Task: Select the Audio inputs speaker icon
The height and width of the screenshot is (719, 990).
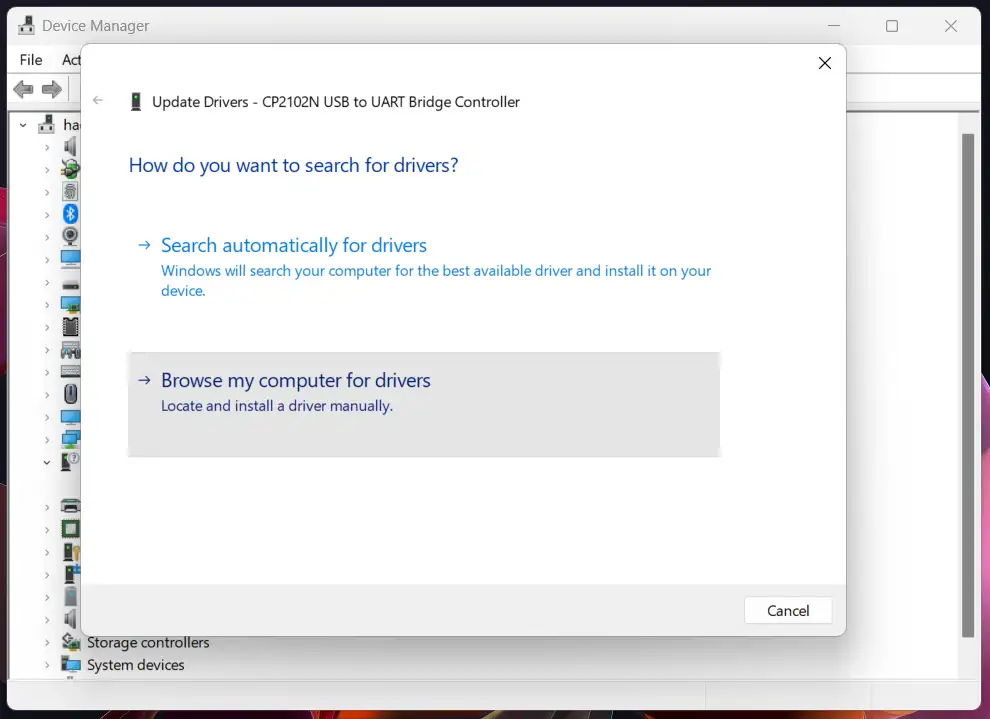Action: (x=70, y=146)
